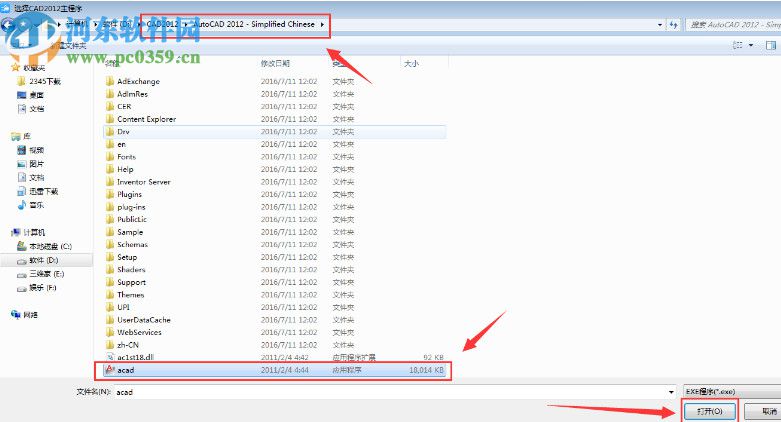Click the 18,014 KB size cell
This screenshot has height=422, width=781.
(426, 370)
